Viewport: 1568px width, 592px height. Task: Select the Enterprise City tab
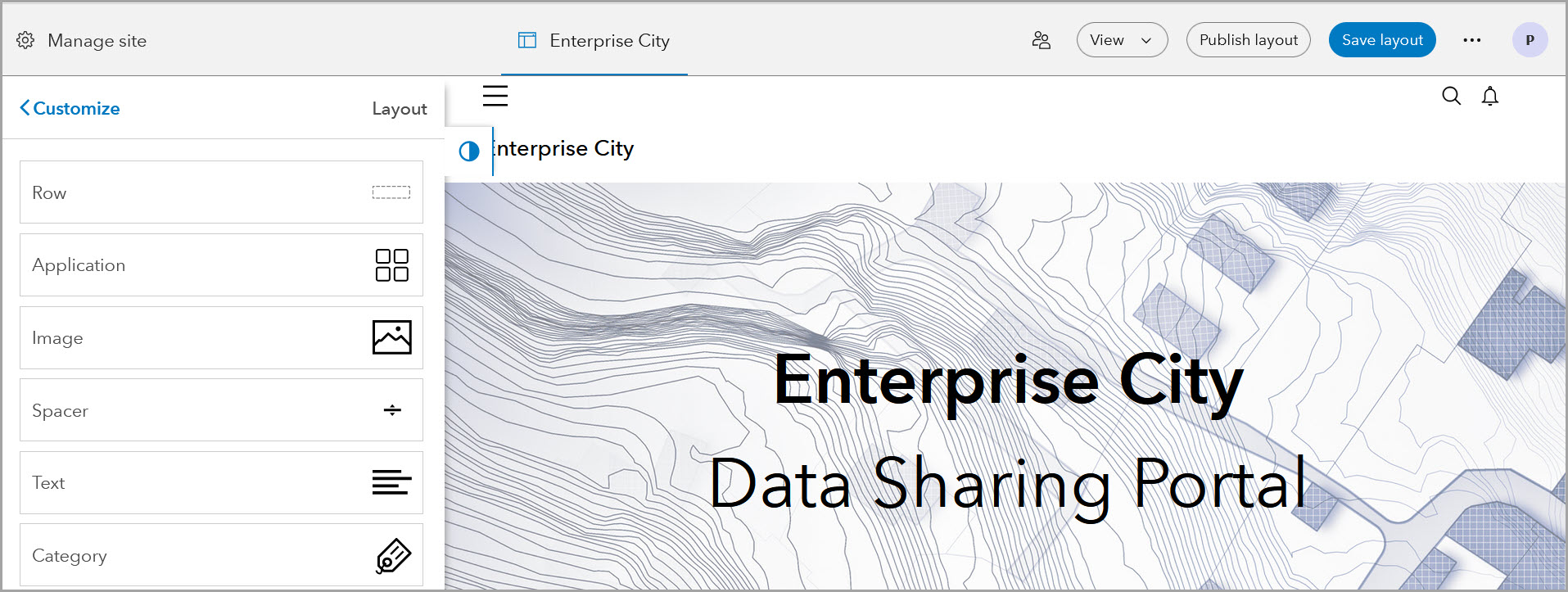(594, 40)
